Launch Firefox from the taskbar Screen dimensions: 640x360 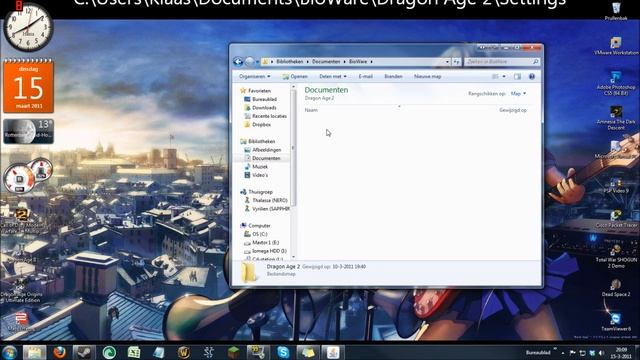pos(60,352)
